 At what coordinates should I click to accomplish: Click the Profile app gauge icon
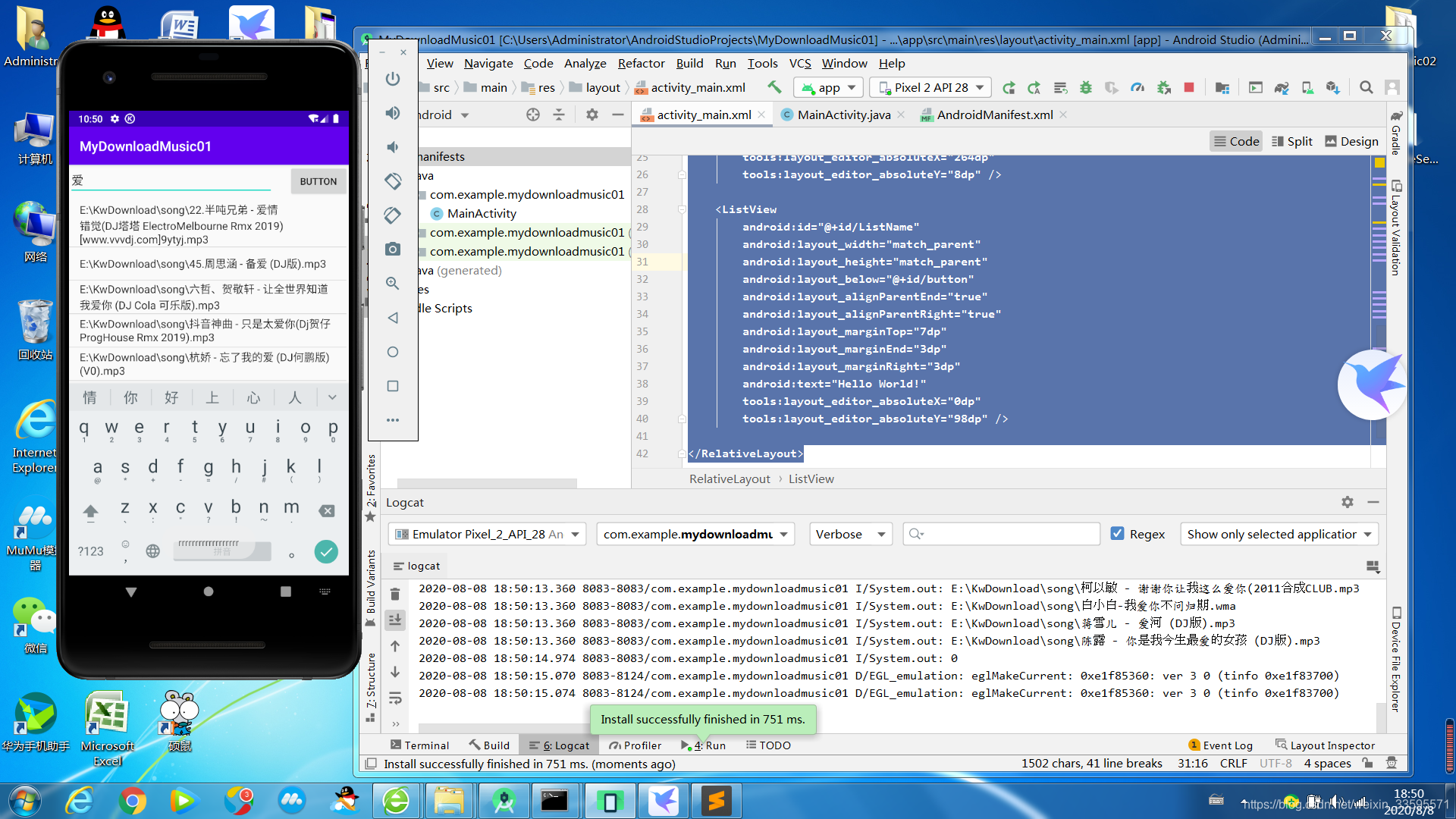click(1137, 88)
